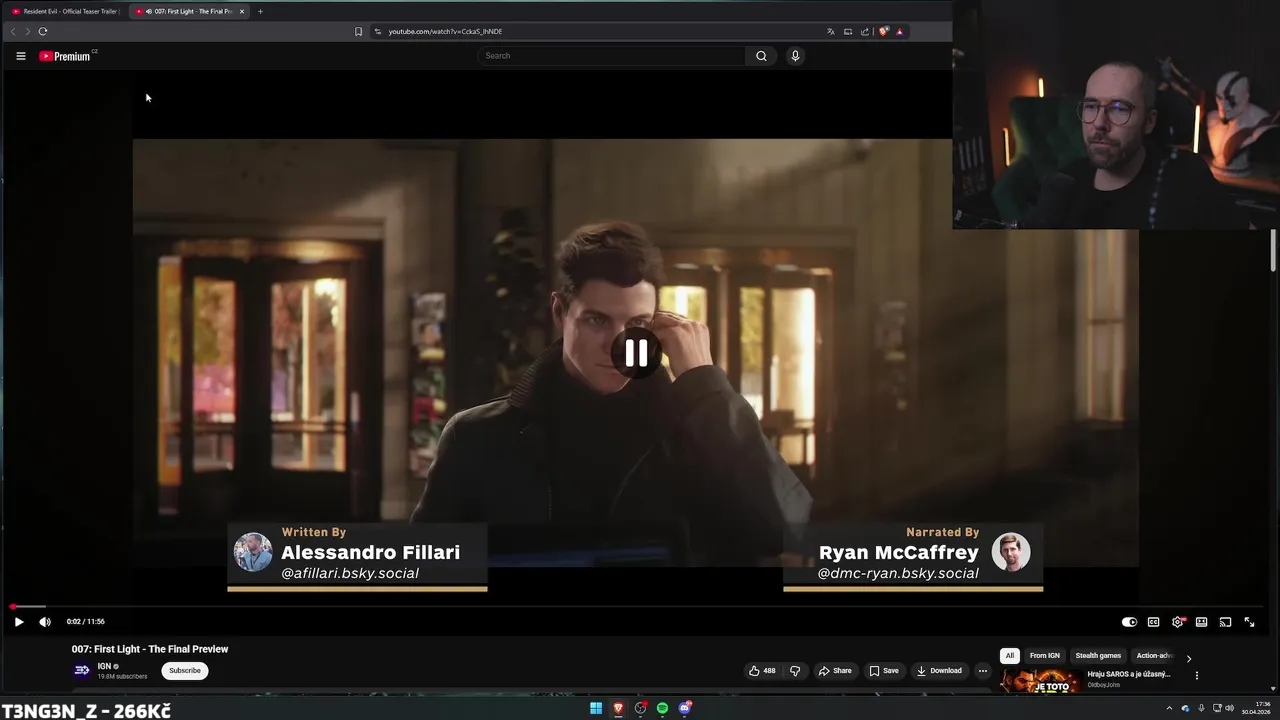Close the 007: First Light tab
The height and width of the screenshot is (720, 1280).
242,11
